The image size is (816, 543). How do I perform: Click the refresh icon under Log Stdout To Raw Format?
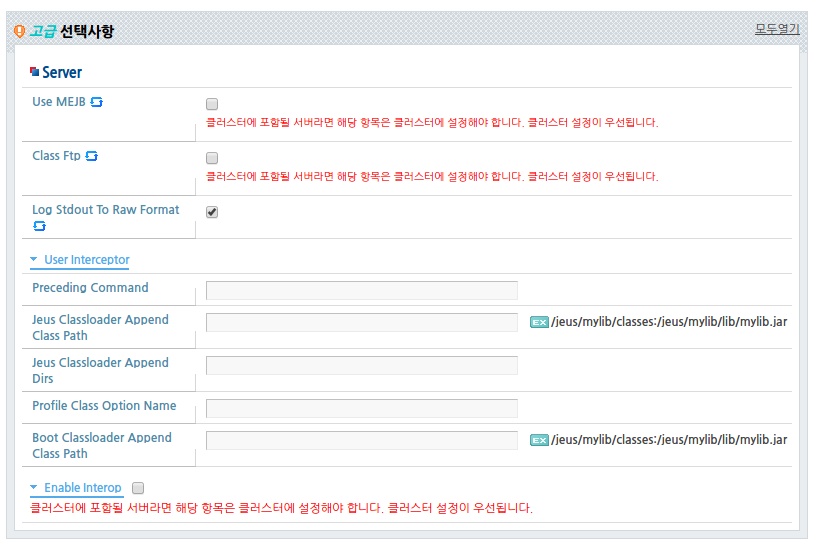click(x=40, y=226)
